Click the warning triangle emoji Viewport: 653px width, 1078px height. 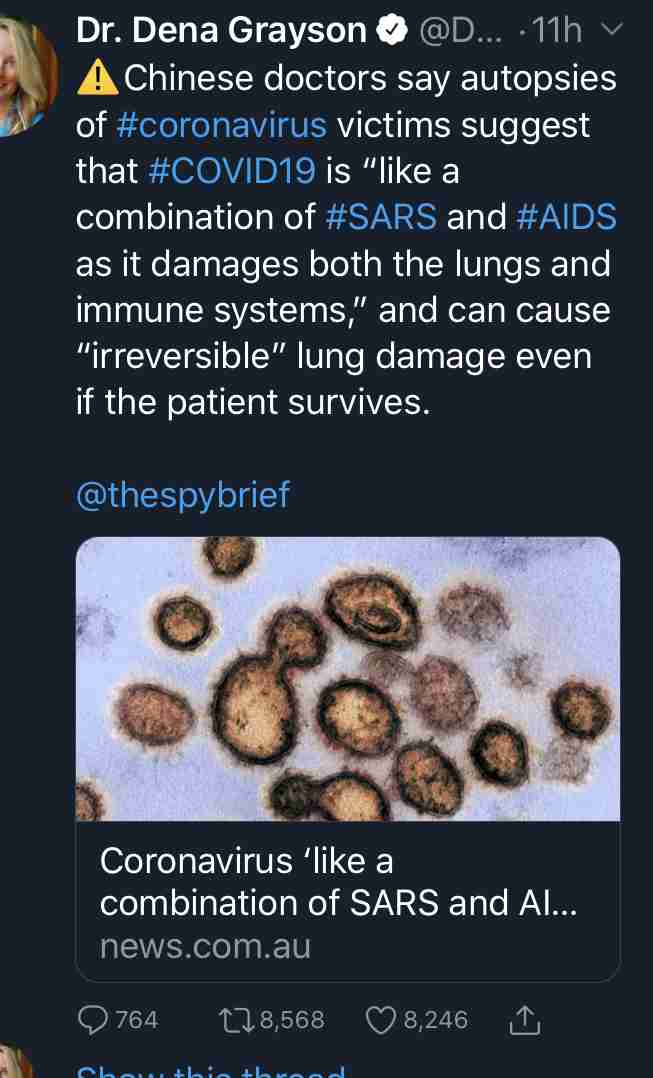point(98,78)
